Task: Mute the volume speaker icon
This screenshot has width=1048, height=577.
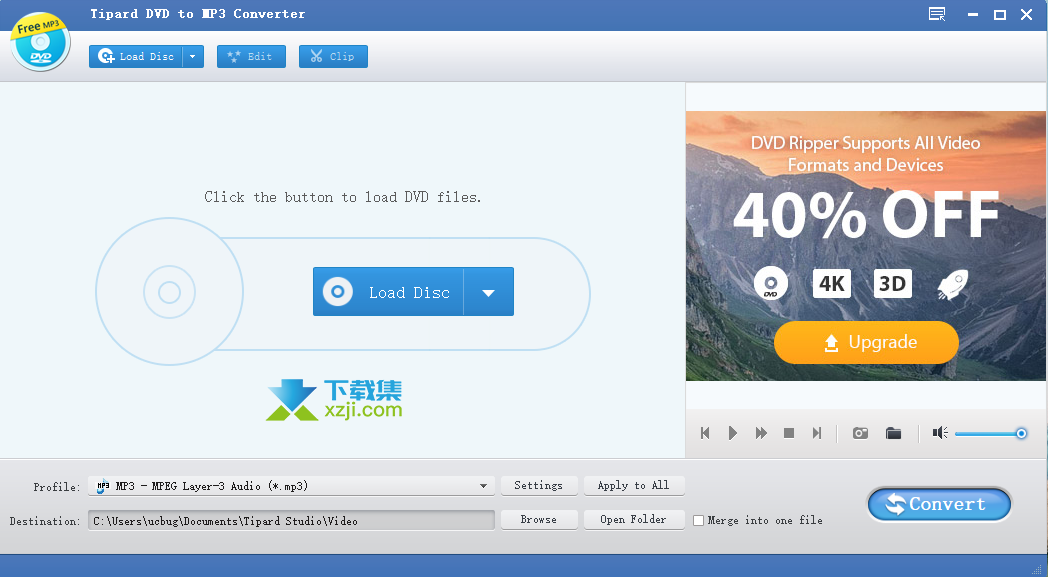Action: pyautogui.click(x=940, y=433)
